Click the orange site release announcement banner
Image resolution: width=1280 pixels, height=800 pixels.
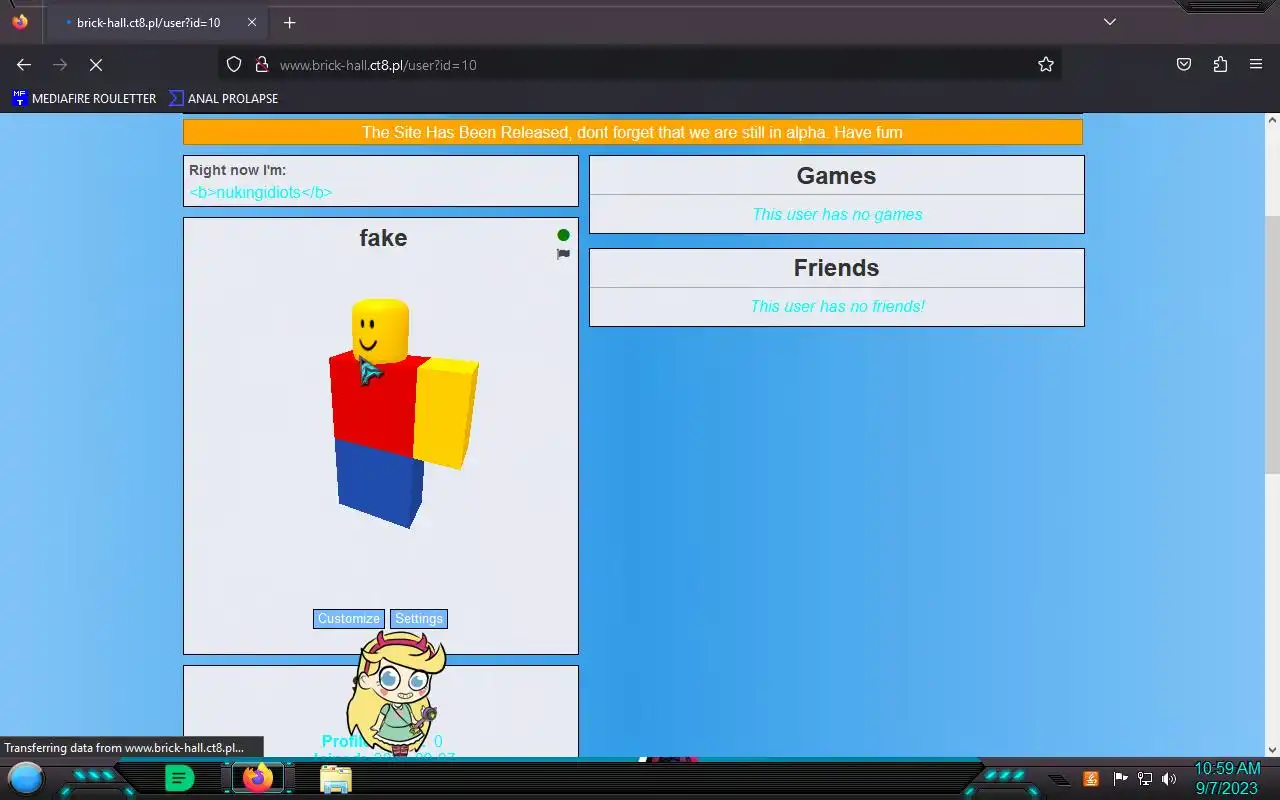pos(632,132)
